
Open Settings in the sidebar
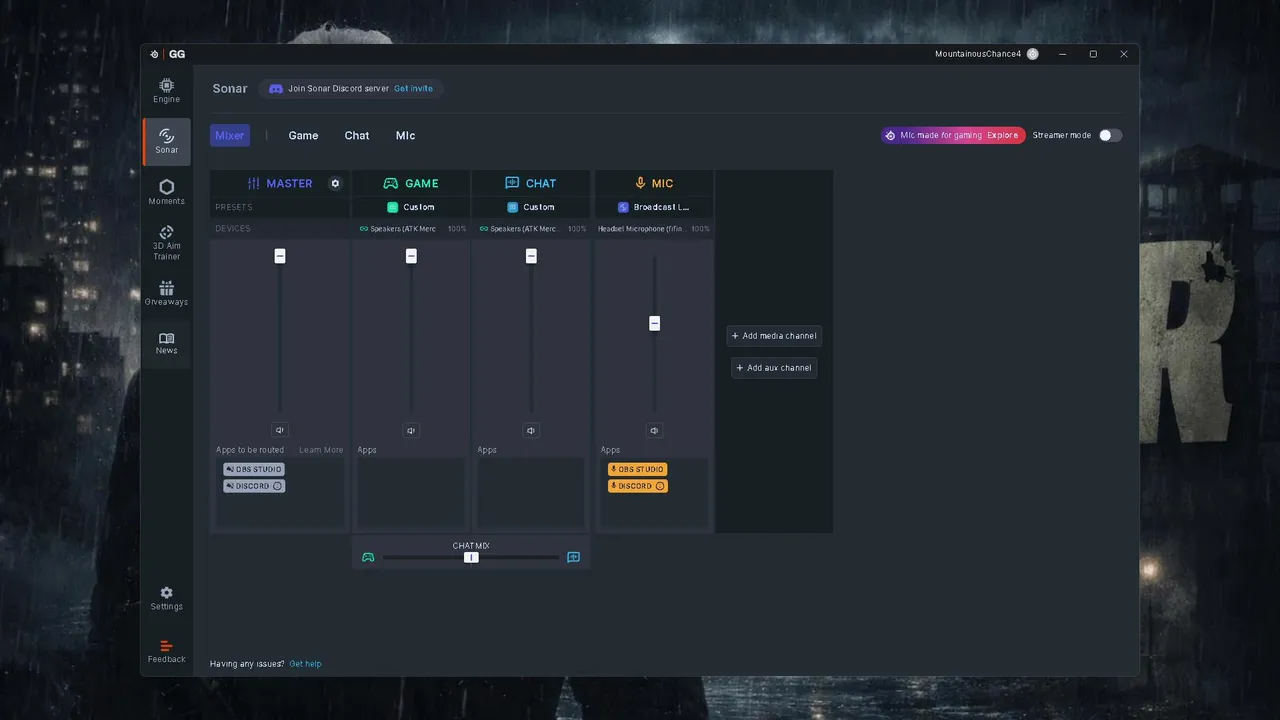166,598
